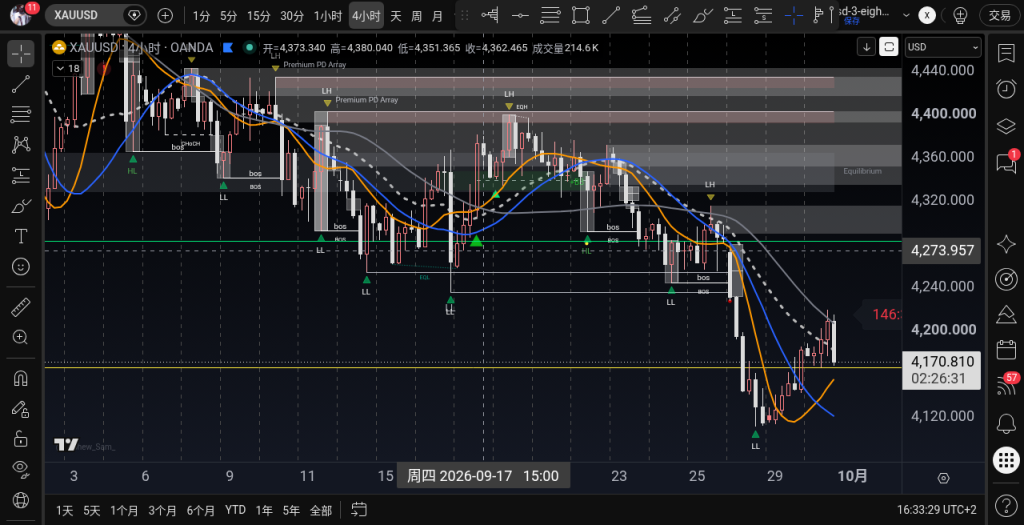The height and width of the screenshot is (525, 1024).
Task: Open the user profile avatar menu
Action: pyautogui.click(x=22, y=14)
